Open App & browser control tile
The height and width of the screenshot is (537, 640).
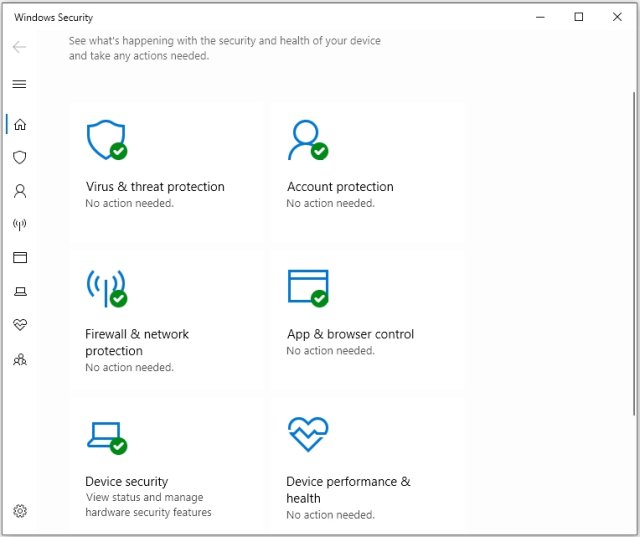click(367, 320)
